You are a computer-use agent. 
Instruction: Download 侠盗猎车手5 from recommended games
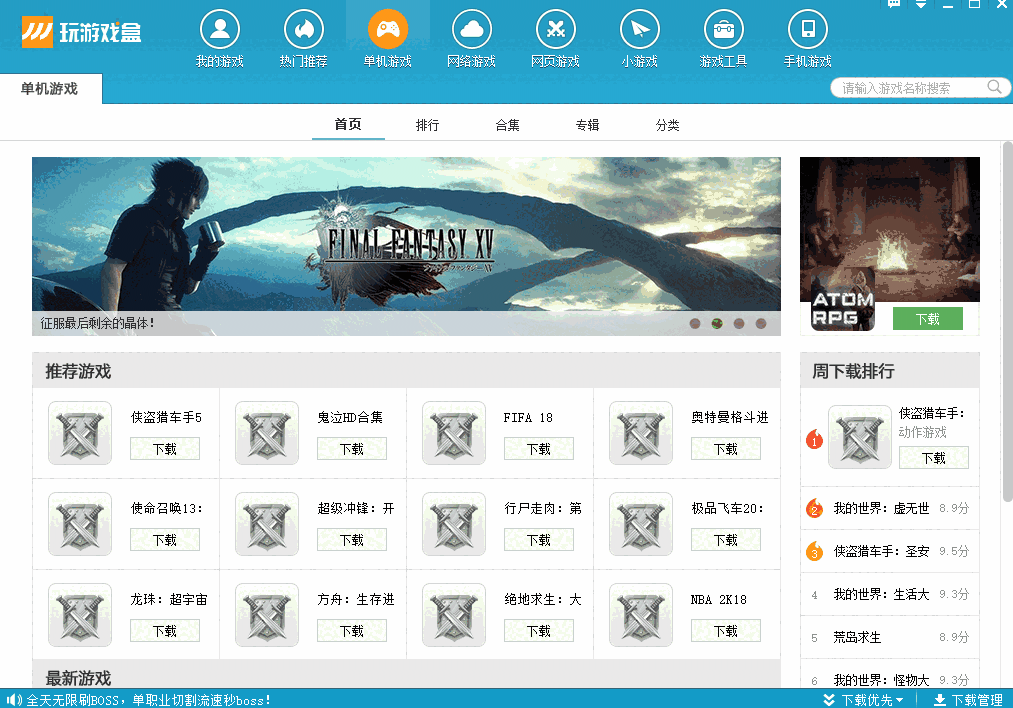pos(165,449)
